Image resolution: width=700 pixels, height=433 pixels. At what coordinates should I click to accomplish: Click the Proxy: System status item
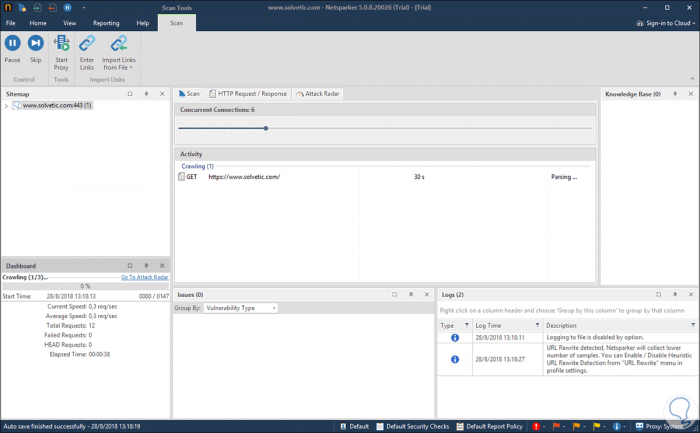(x=659, y=426)
